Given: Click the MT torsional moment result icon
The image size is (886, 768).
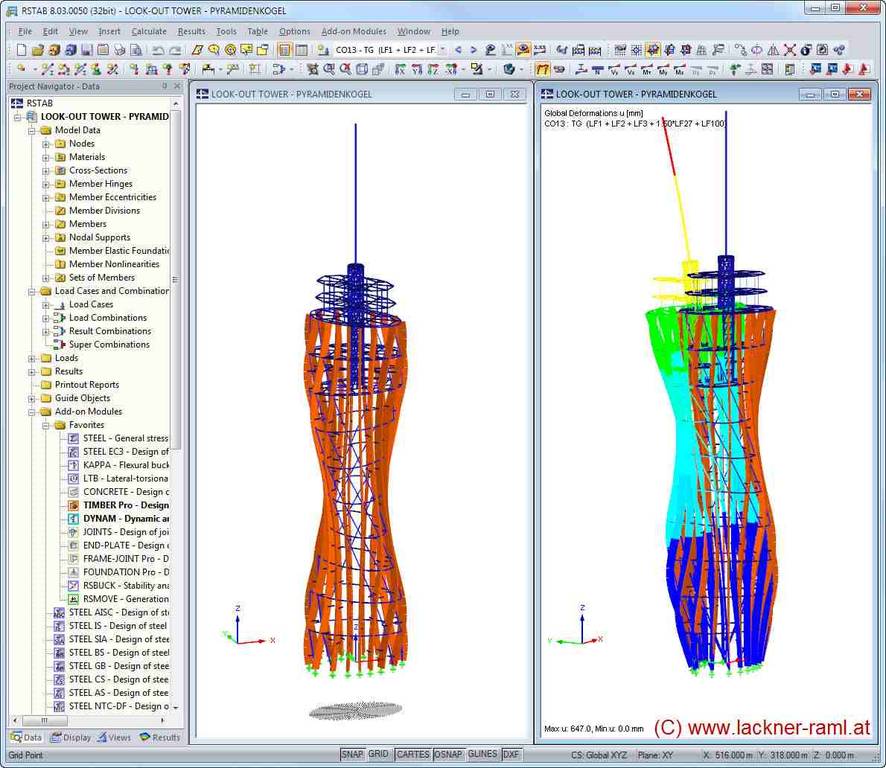Looking at the screenshot, I should [x=646, y=69].
